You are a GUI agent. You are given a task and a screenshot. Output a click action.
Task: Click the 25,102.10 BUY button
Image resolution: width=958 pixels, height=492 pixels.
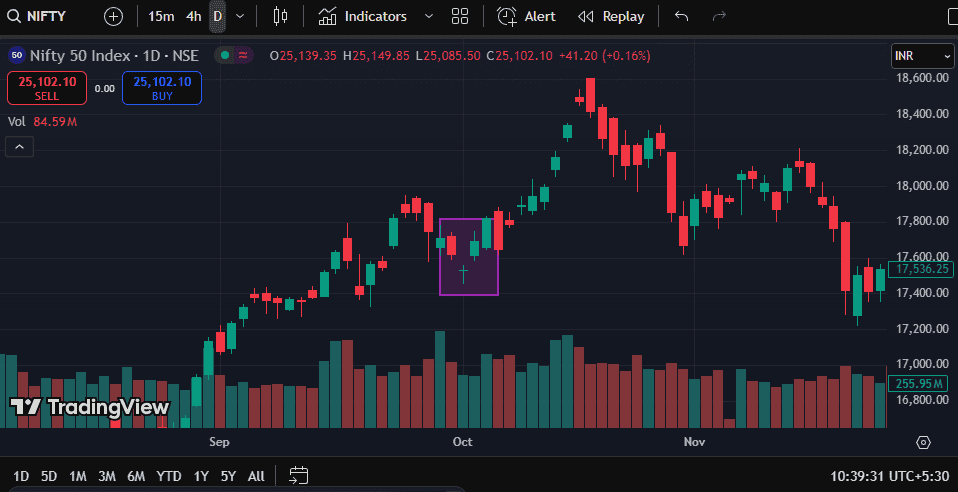coord(162,88)
